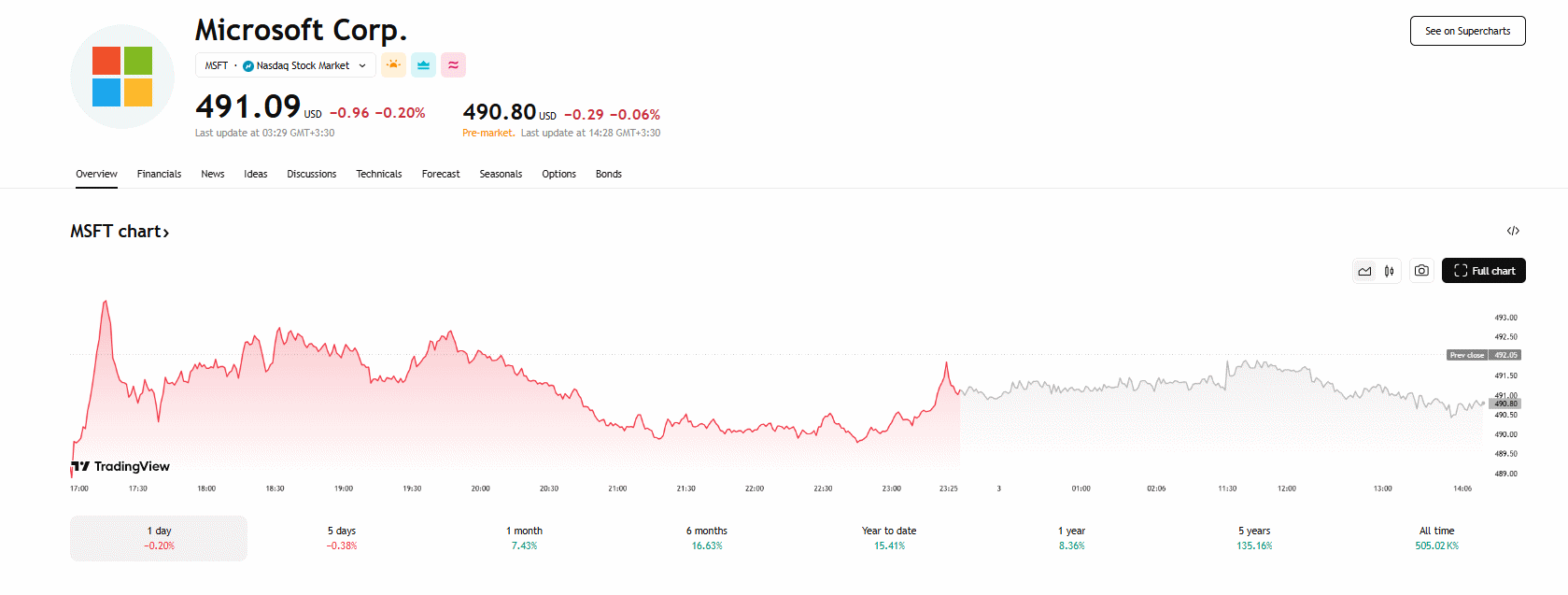Click the 23:25 time axis label
1568x595 pixels.
(948, 489)
